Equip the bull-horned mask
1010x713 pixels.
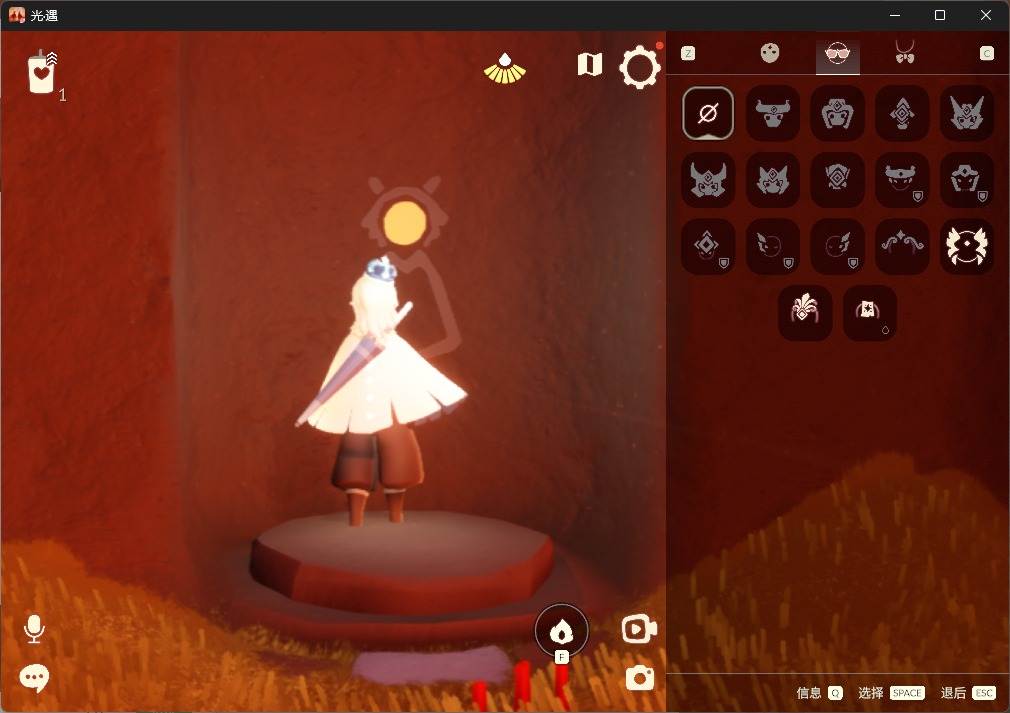(772, 113)
